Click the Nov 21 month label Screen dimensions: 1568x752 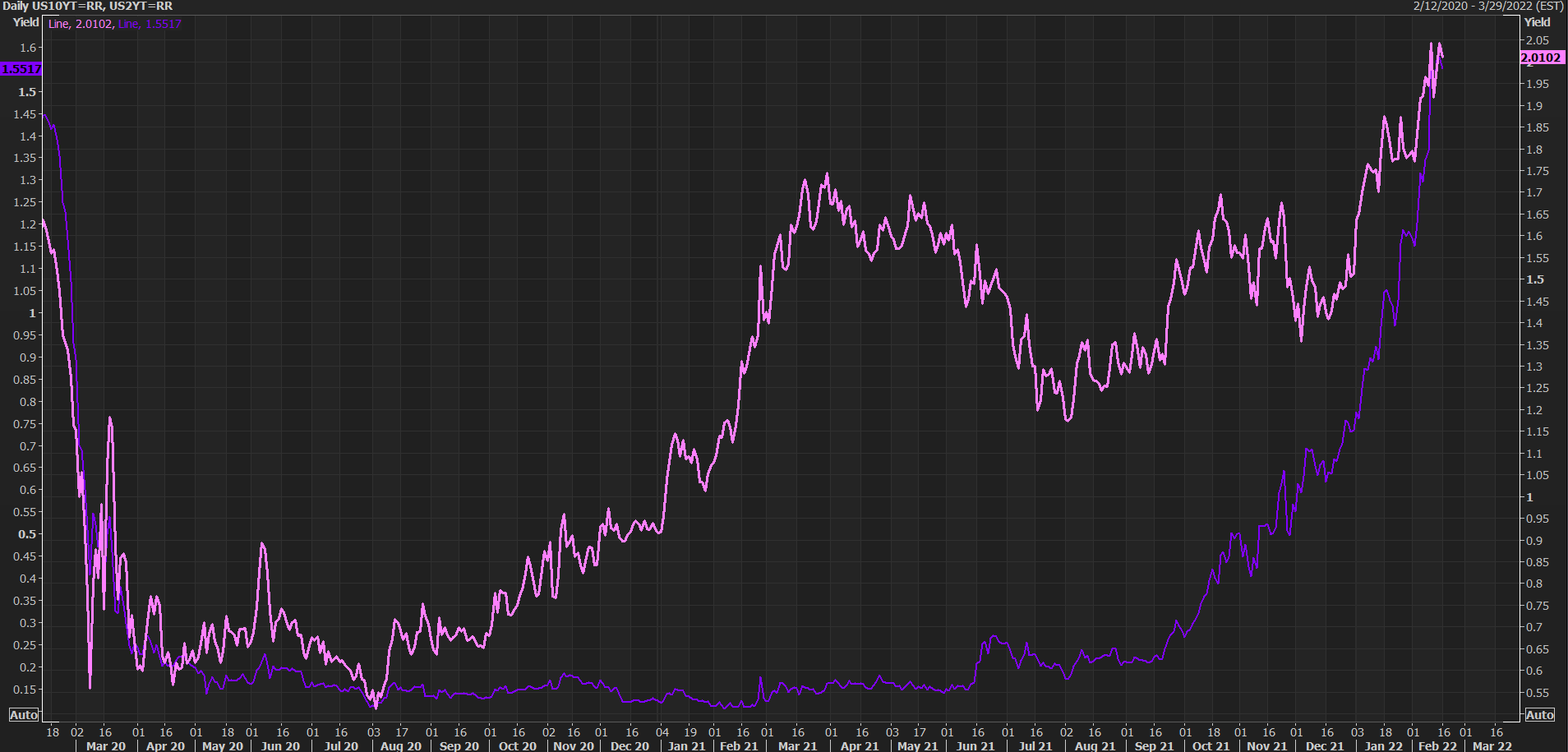point(1267,746)
